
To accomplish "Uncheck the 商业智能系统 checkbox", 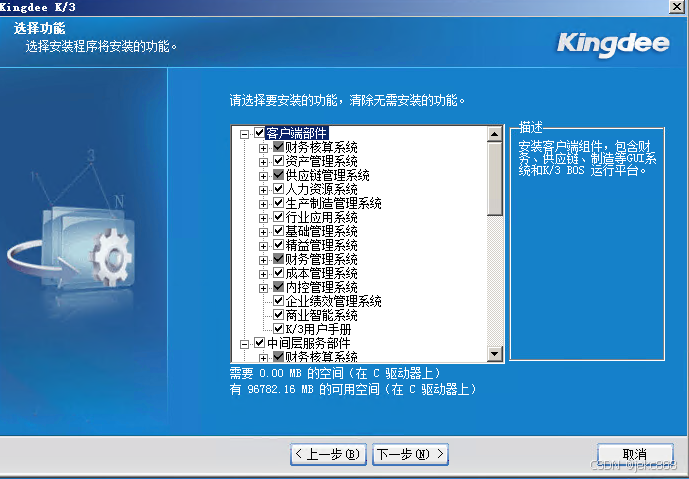I will tap(278, 315).
